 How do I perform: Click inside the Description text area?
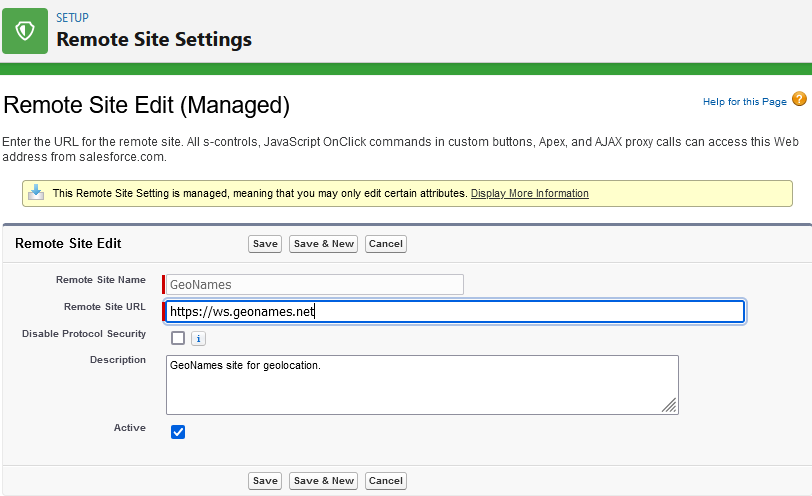click(x=420, y=384)
